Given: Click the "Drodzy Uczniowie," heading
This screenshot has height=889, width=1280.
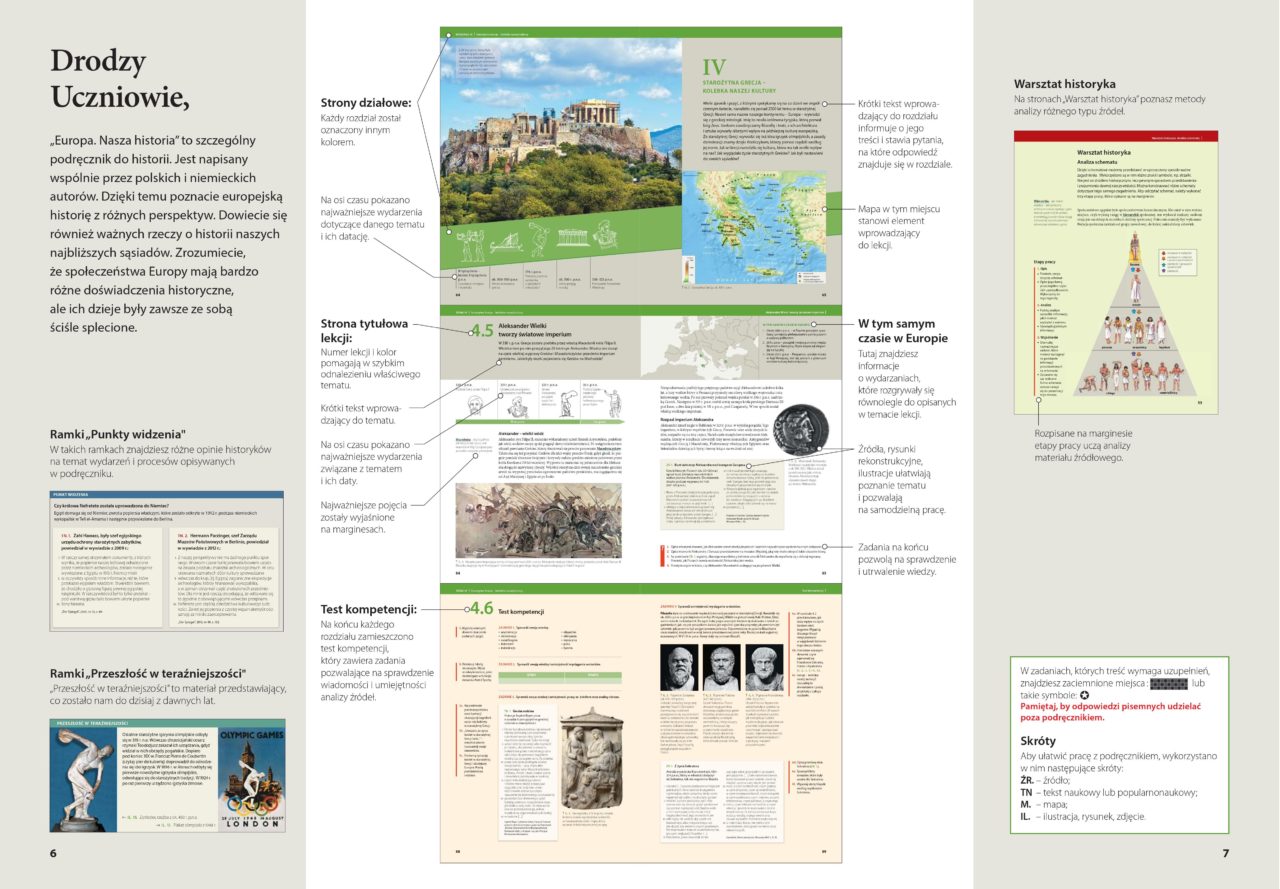Looking at the screenshot, I should click(x=118, y=79).
